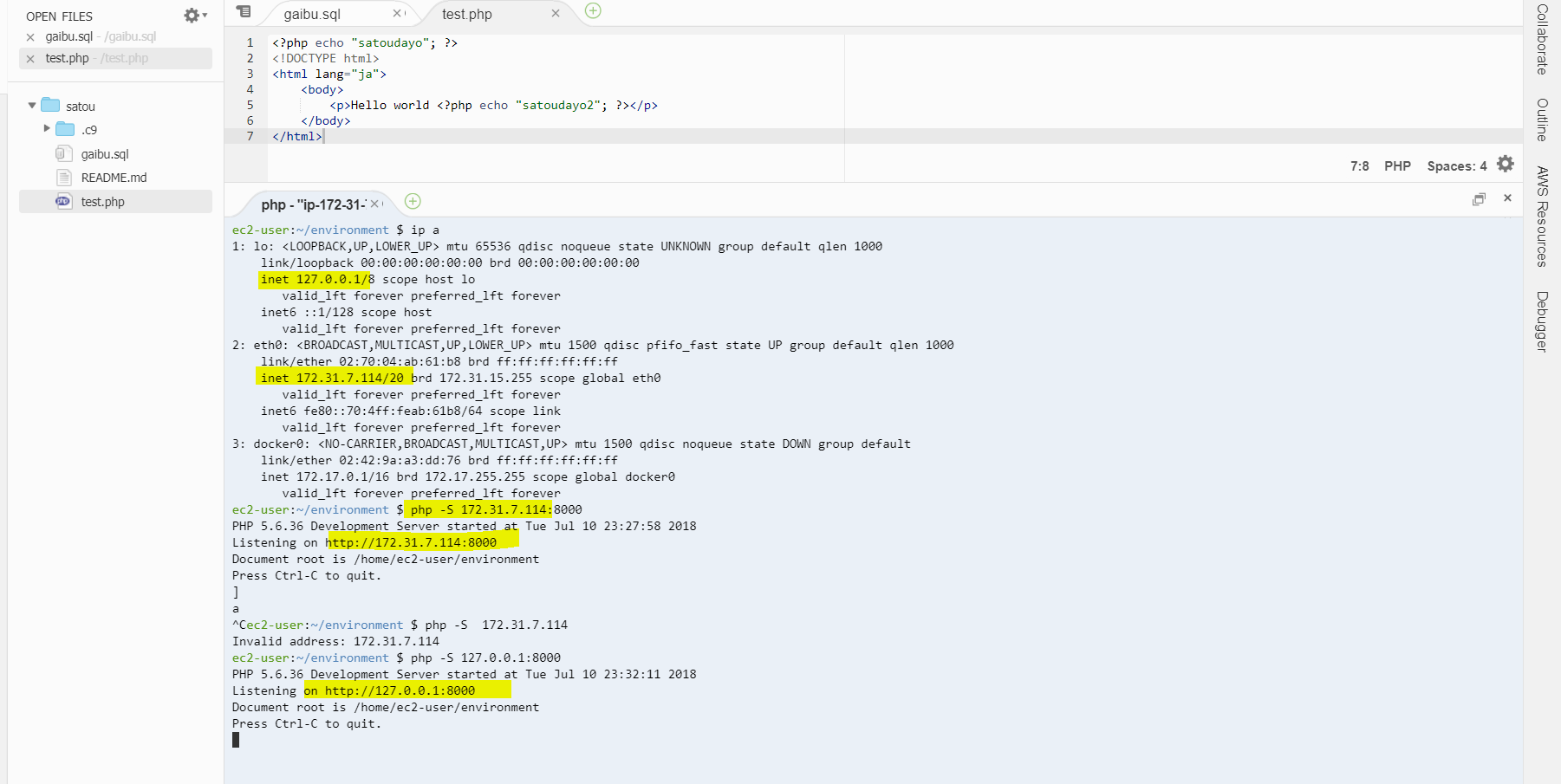
Task: Open the editor tab list menu icon
Action: tap(244, 12)
